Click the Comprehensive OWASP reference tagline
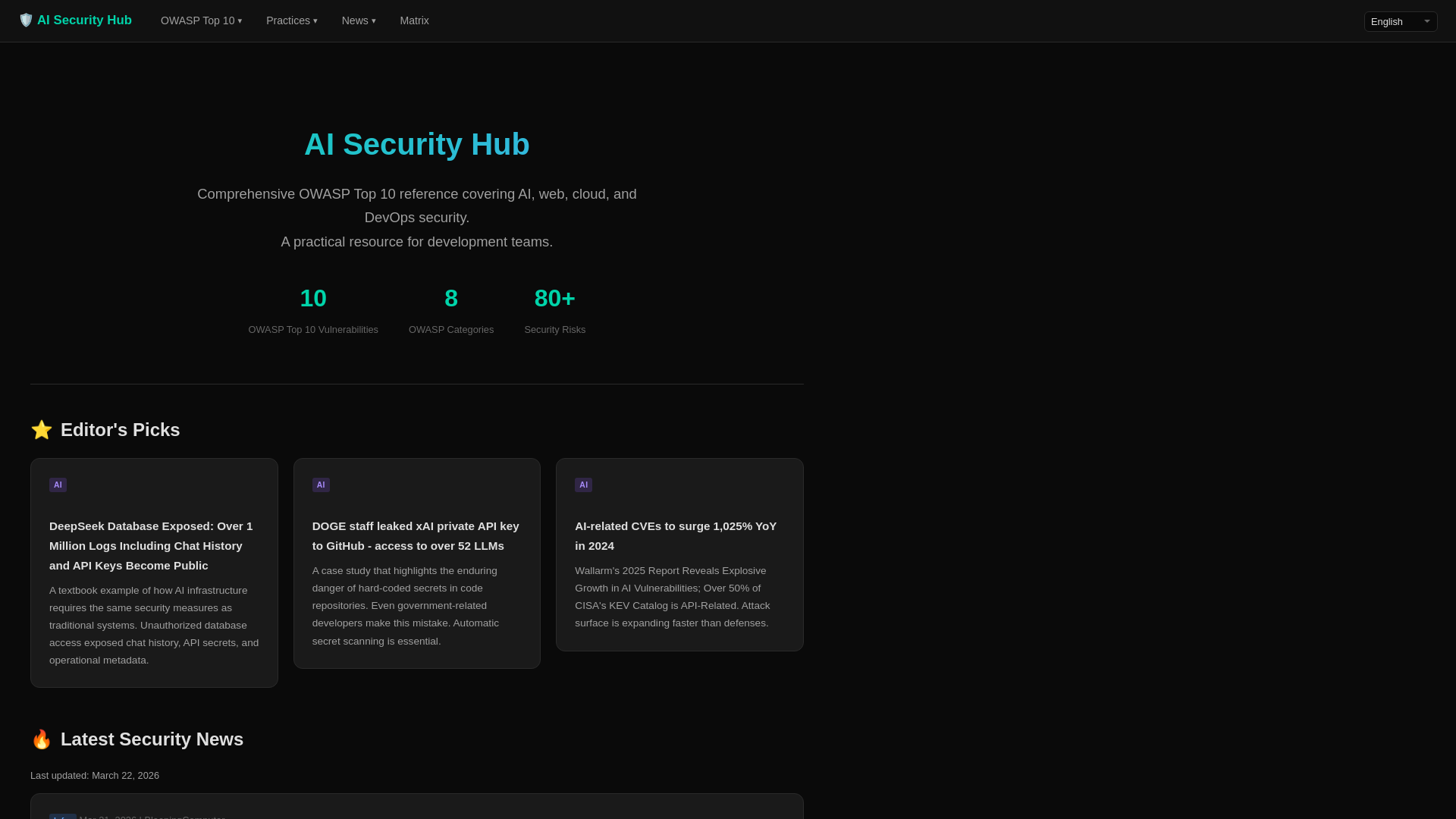The image size is (1456, 819). click(417, 206)
